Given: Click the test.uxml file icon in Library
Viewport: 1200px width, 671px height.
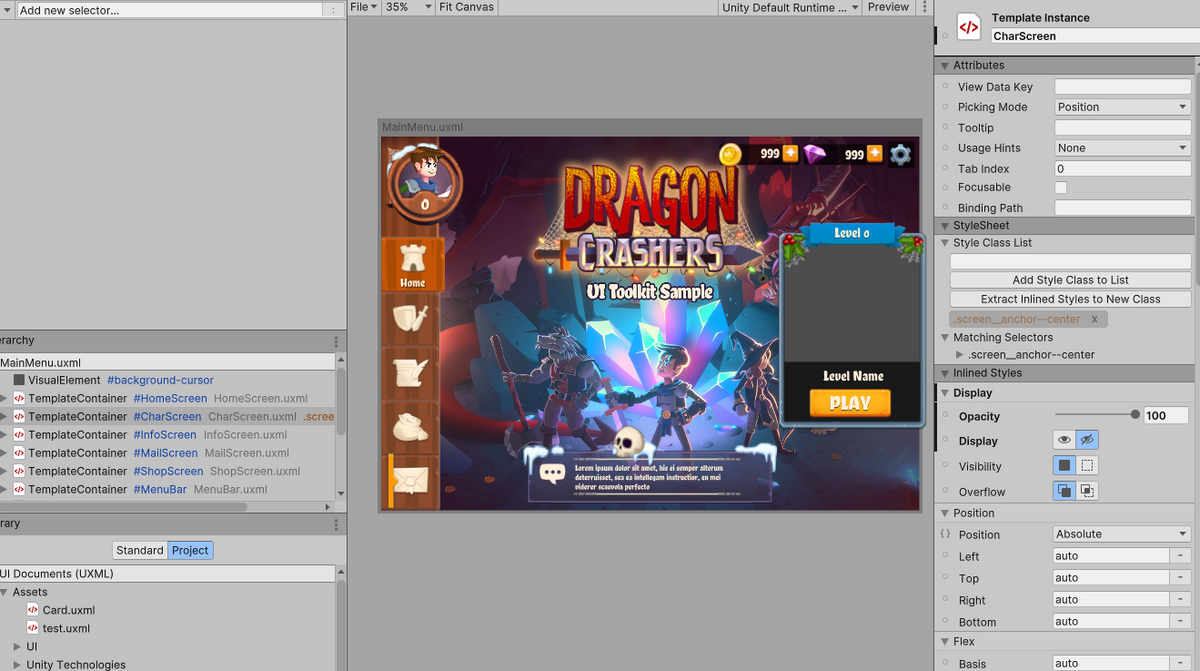Looking at the screenshot, I should click(x=33, y=628).
